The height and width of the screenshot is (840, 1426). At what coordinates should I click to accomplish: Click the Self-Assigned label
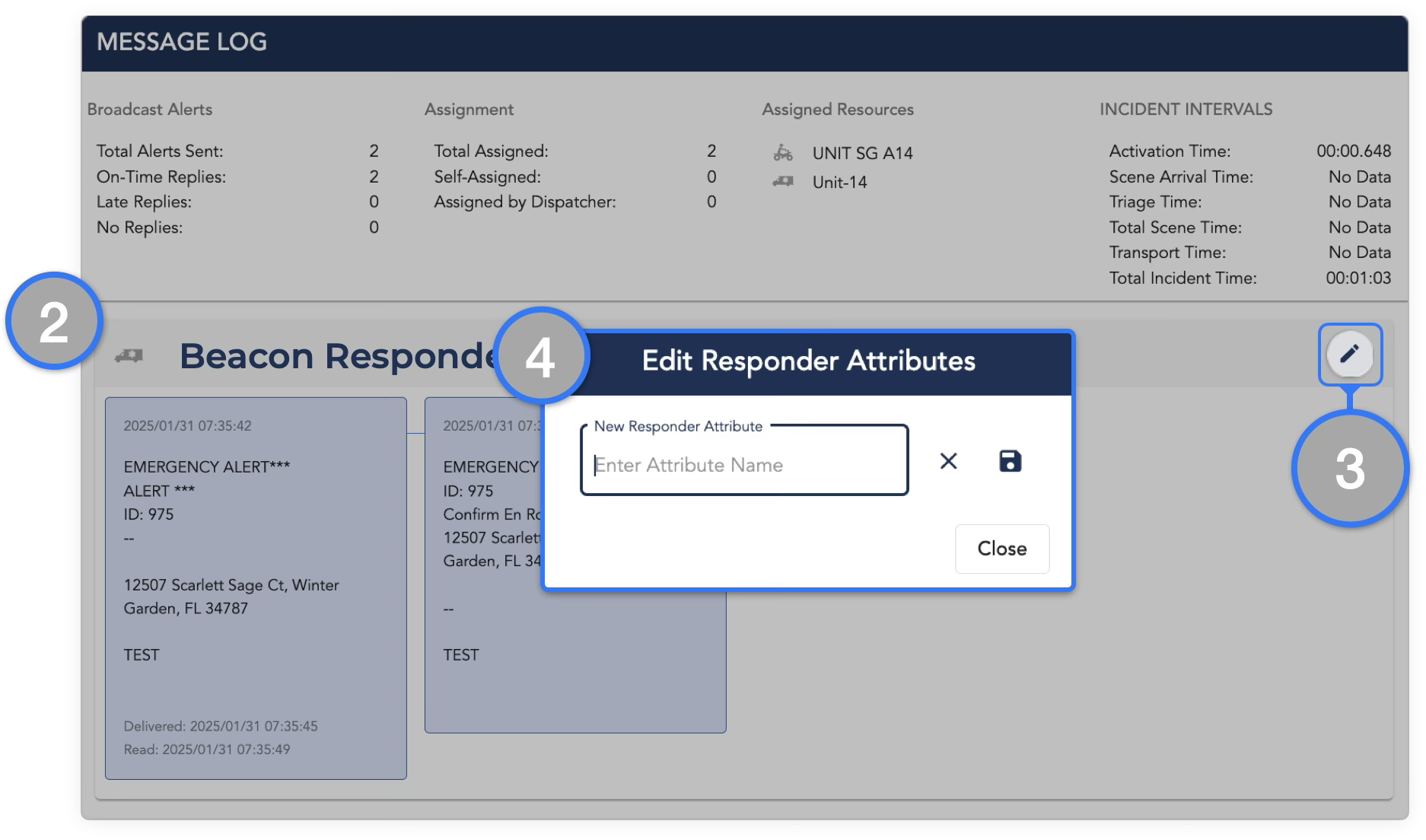[487, 177]
